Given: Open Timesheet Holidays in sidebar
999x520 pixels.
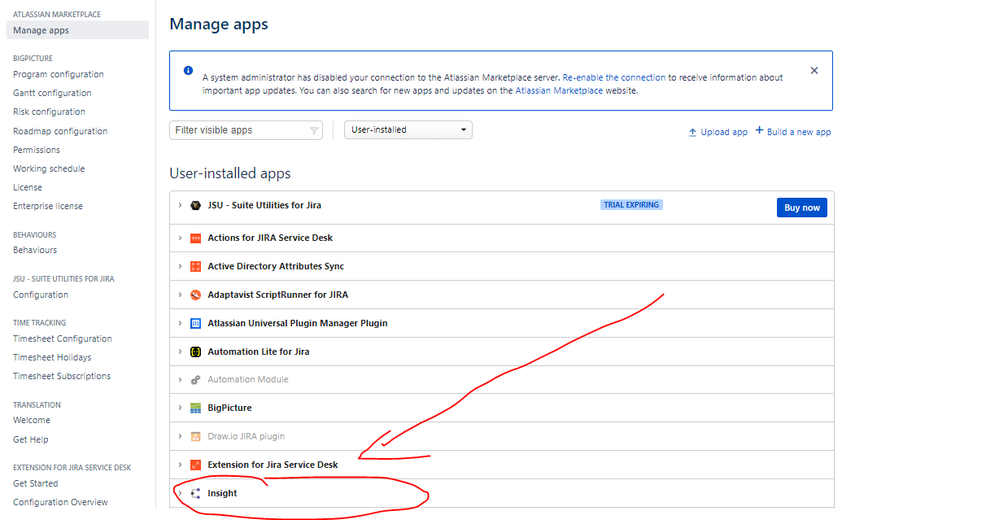Looking at the screenshot, I should coord(52,358).
